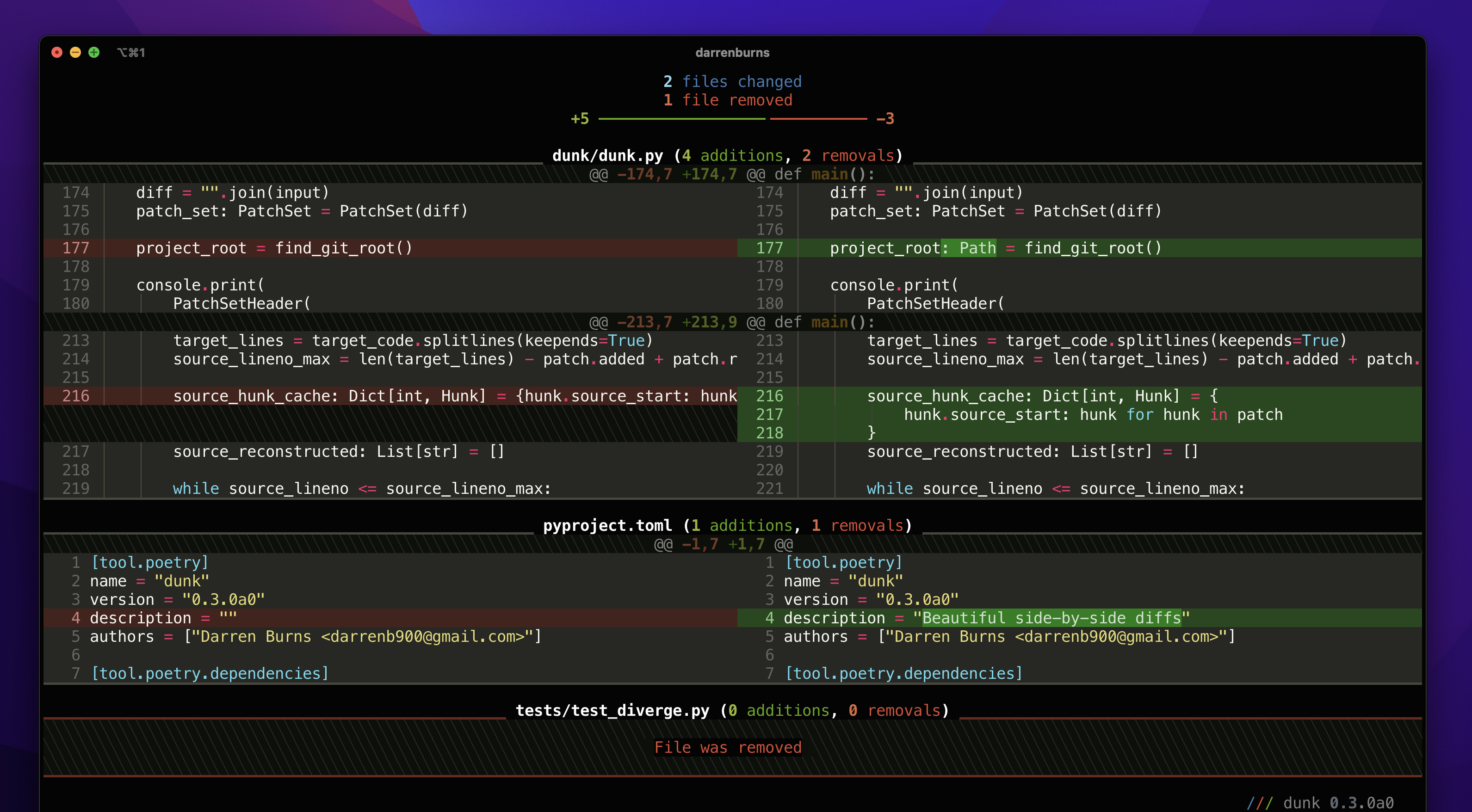This screenshot has height=812, width=1472.
Task: Click the green maximize traffic light icon
Action: (94, 52)
